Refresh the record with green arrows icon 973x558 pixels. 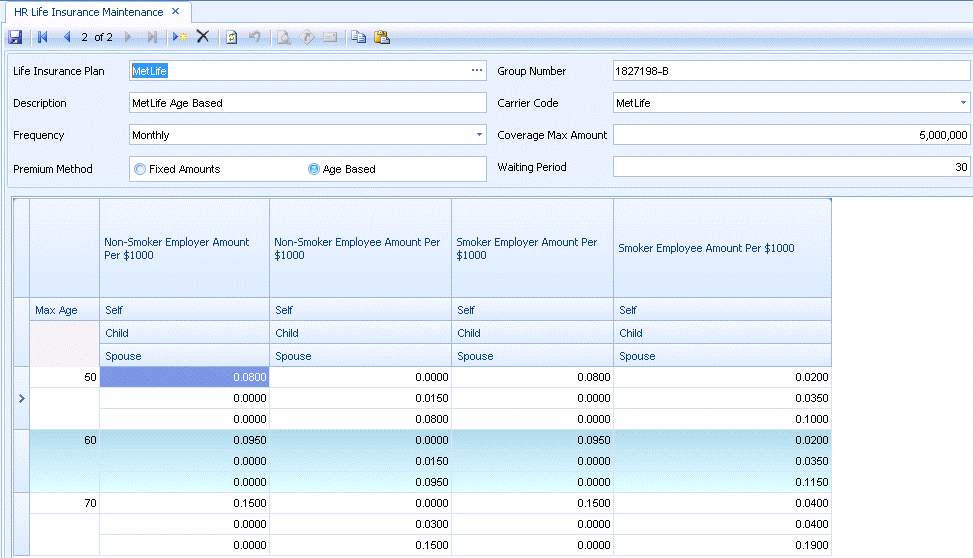232,37
